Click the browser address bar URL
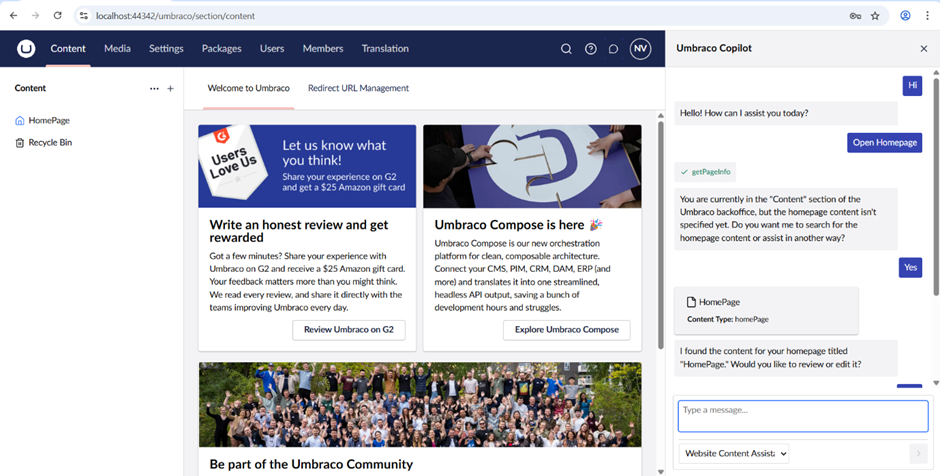Viewport: 940px width, 476px height. [x=176, y=16]
